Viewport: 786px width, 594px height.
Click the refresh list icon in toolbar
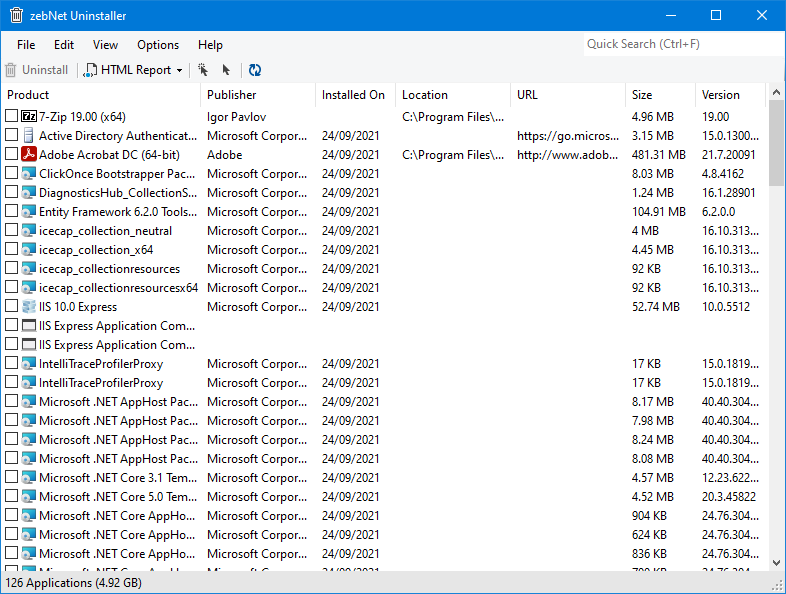(255, 70)
